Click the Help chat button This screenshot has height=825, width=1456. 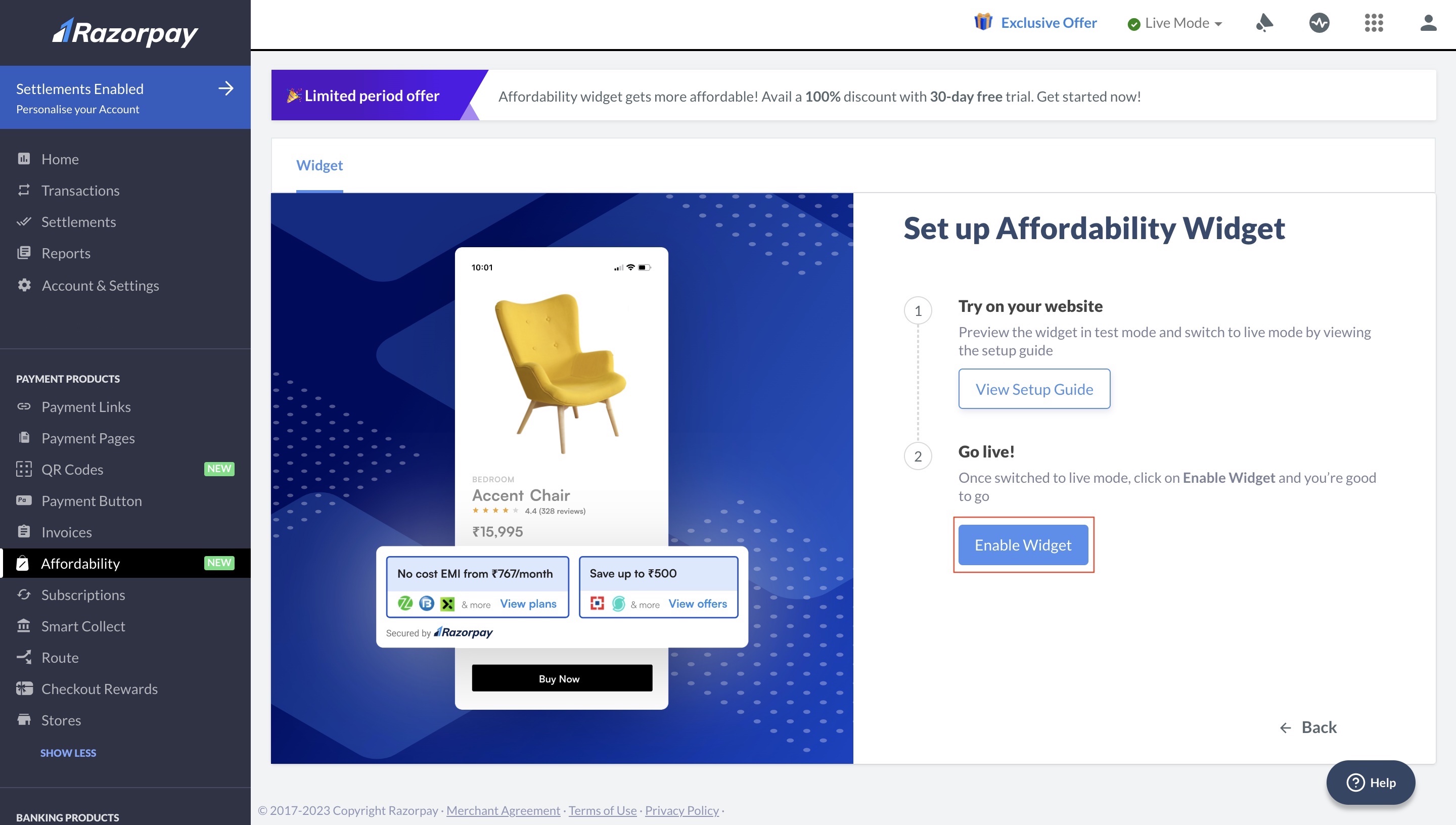(1371, 782)
